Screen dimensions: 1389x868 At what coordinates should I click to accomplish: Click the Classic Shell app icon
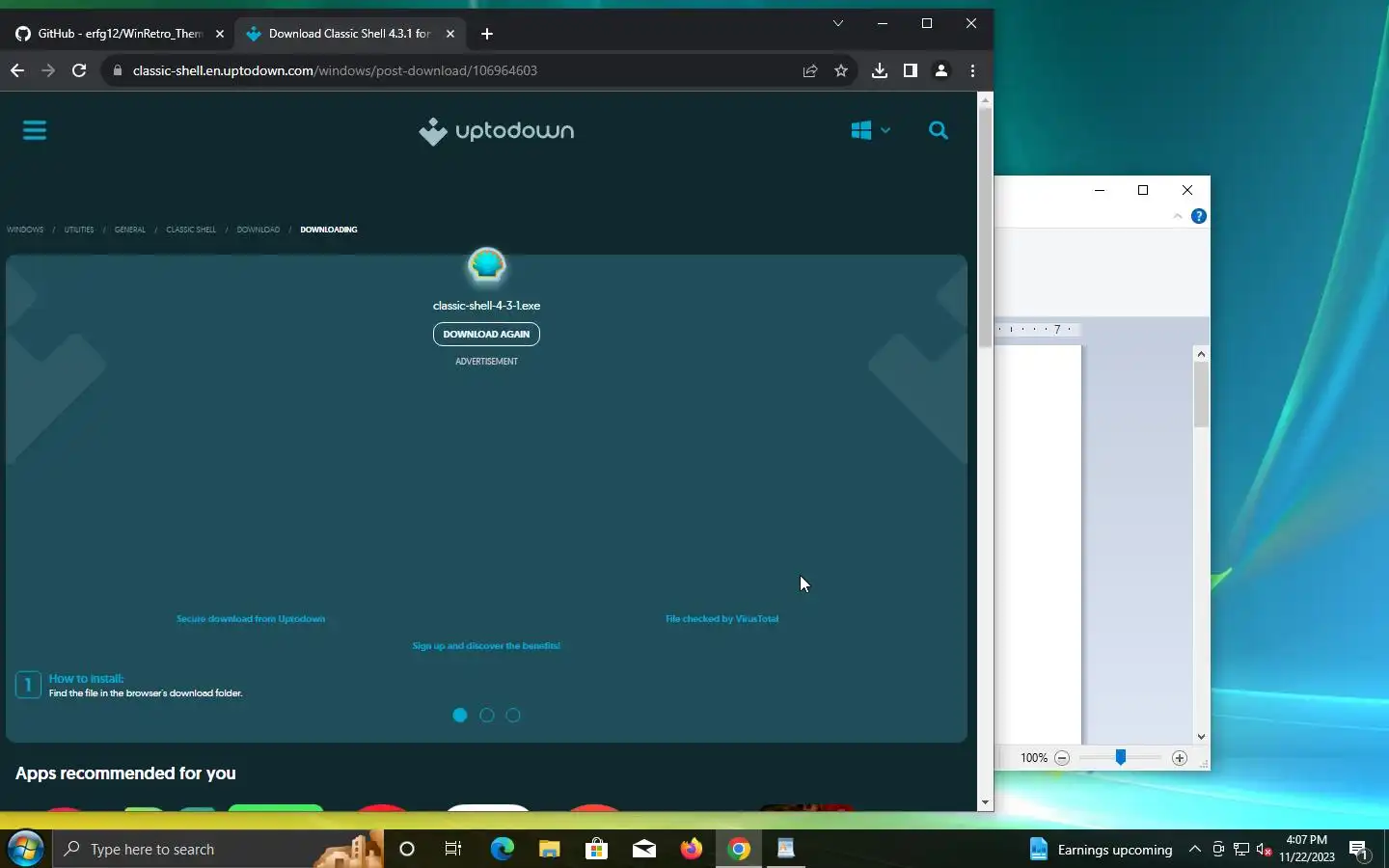pos(486,266)
